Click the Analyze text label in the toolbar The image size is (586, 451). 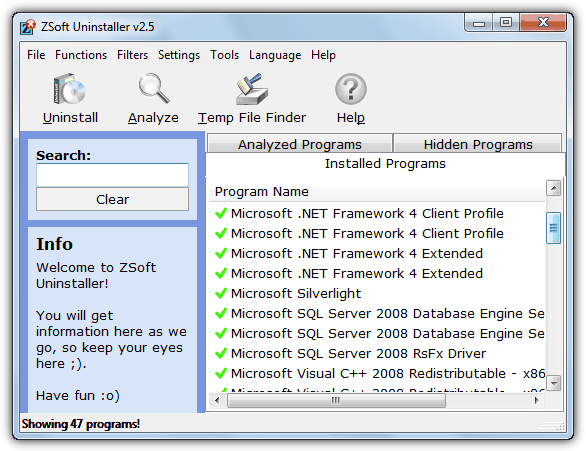click(153, 118)
